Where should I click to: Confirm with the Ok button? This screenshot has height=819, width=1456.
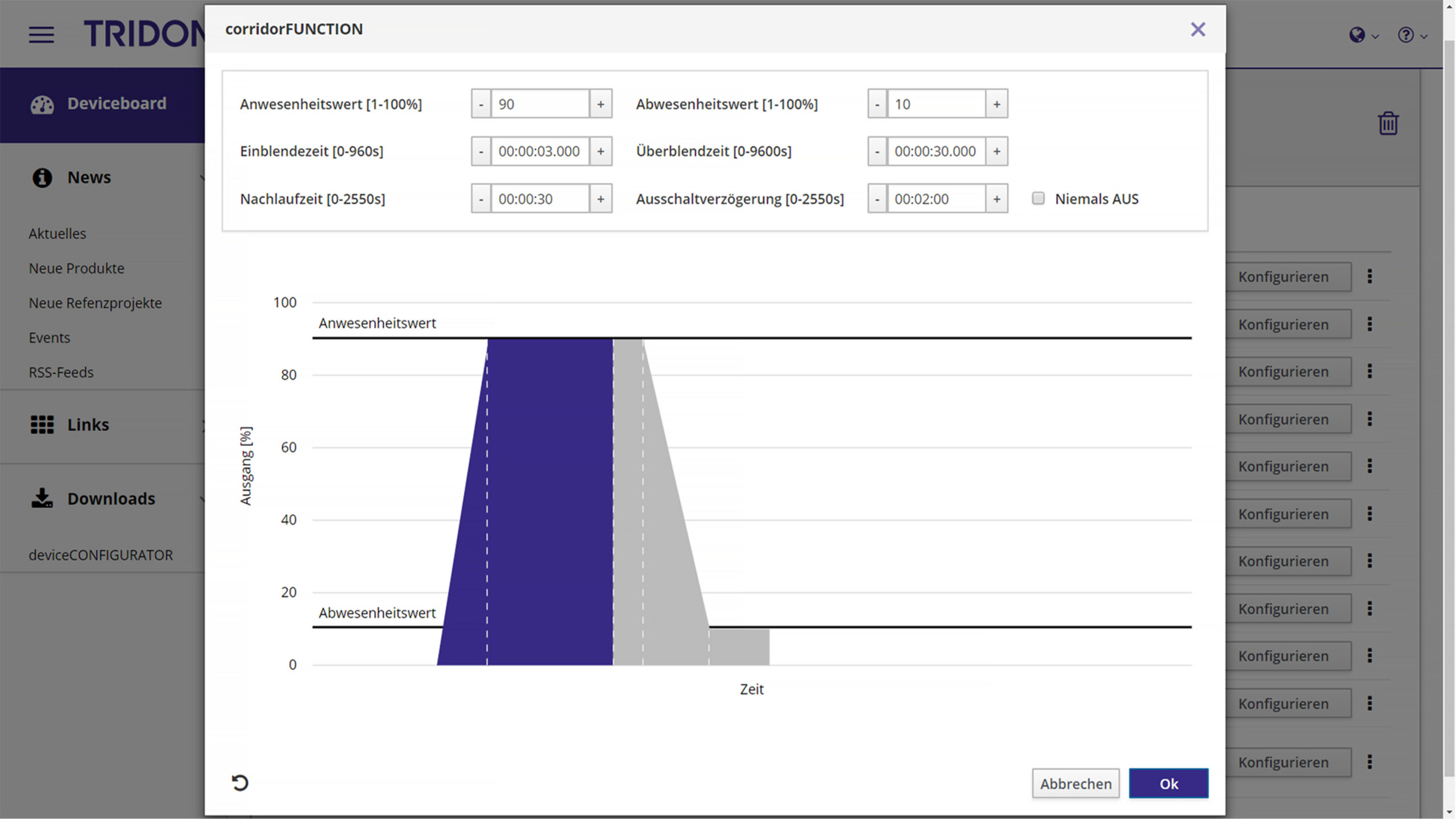1168,784
